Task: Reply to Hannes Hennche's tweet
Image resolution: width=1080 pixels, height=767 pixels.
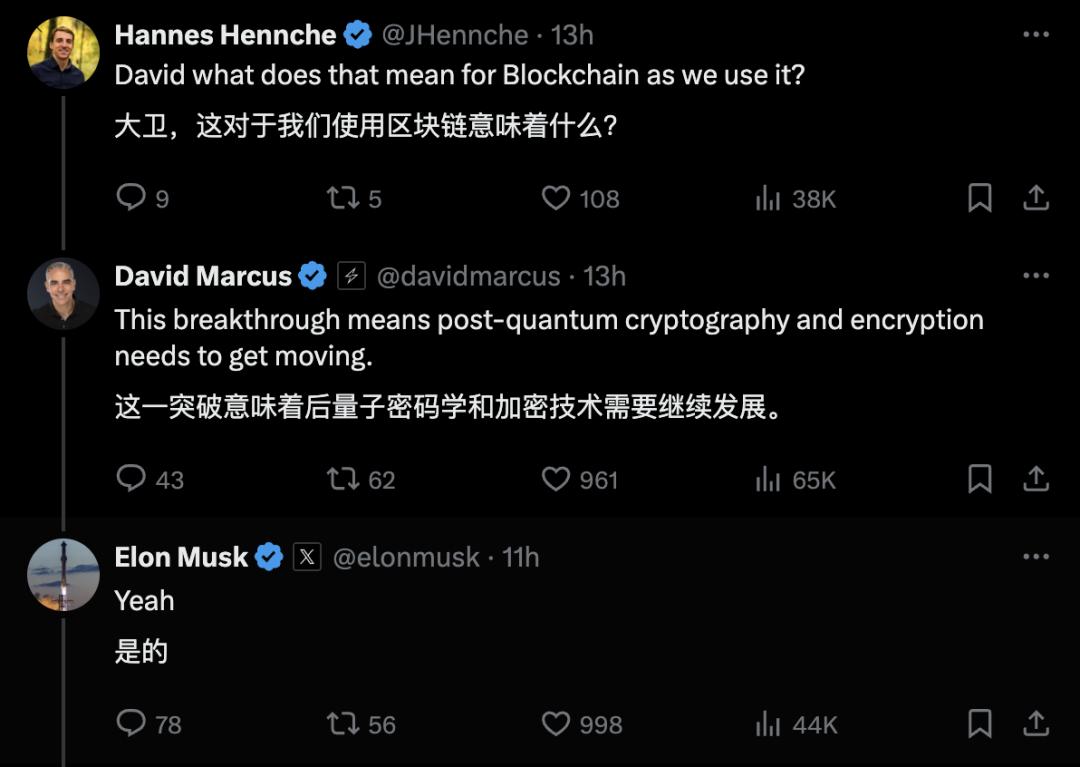Action: pyautogui.click(x=132, y=198)
